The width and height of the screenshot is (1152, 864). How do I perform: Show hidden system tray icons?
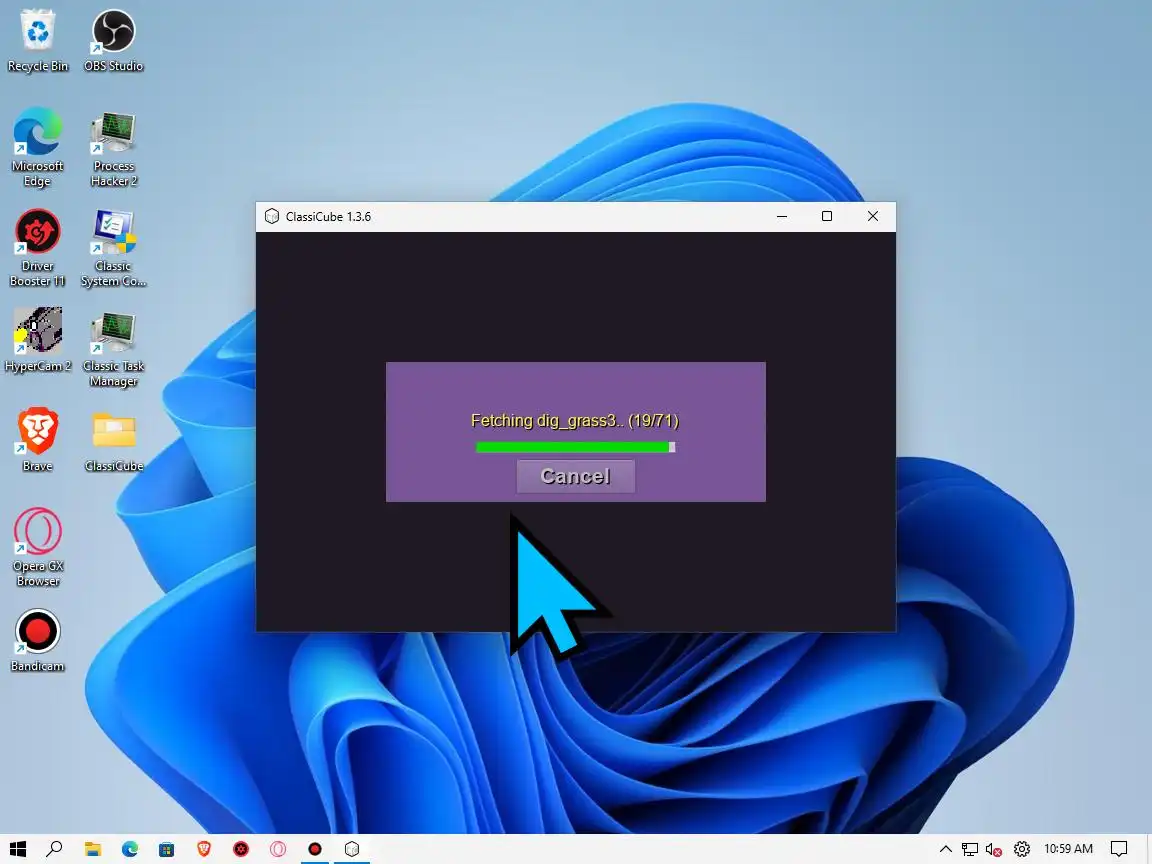coord(946,849)
